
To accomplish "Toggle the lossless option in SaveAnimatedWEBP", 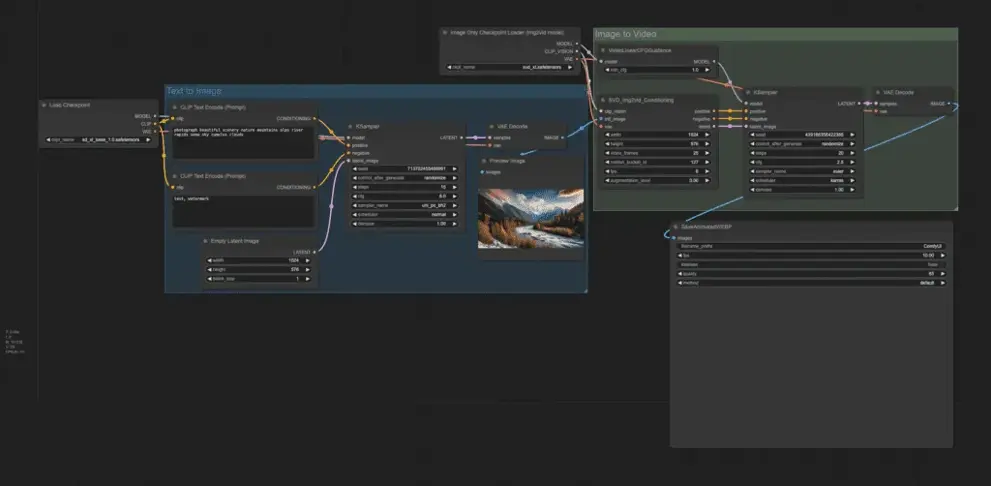I will [x=810, y=264].
